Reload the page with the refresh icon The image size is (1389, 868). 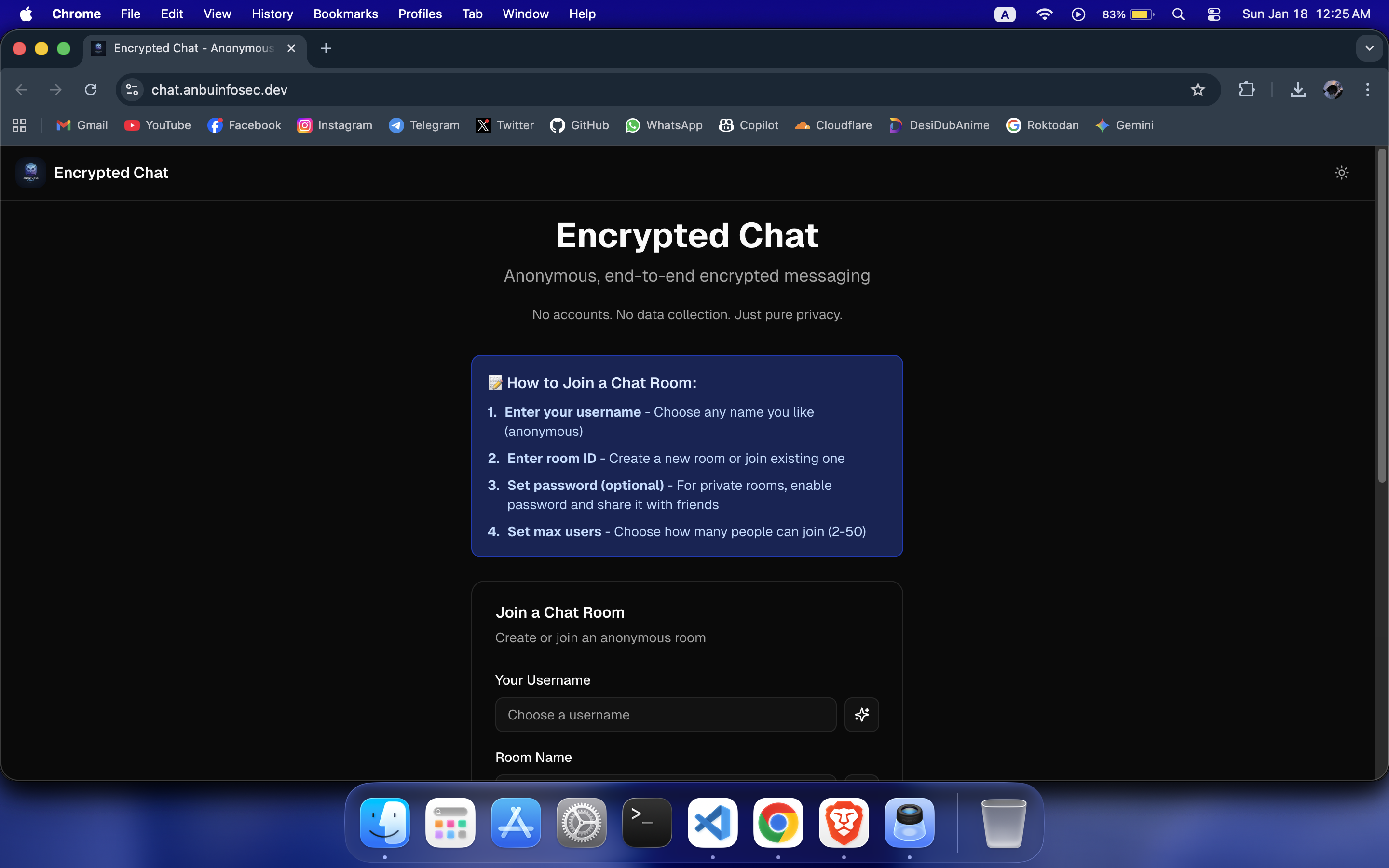(91, 90)
